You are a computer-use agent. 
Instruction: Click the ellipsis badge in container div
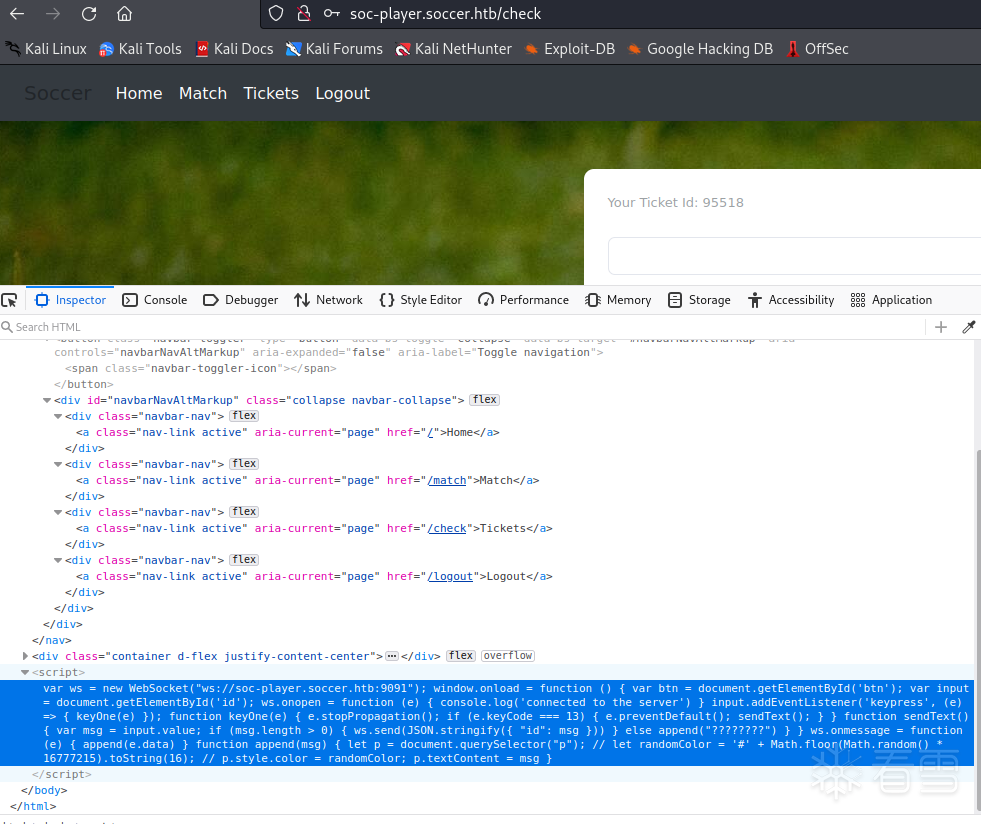click(x=392, y=656)
